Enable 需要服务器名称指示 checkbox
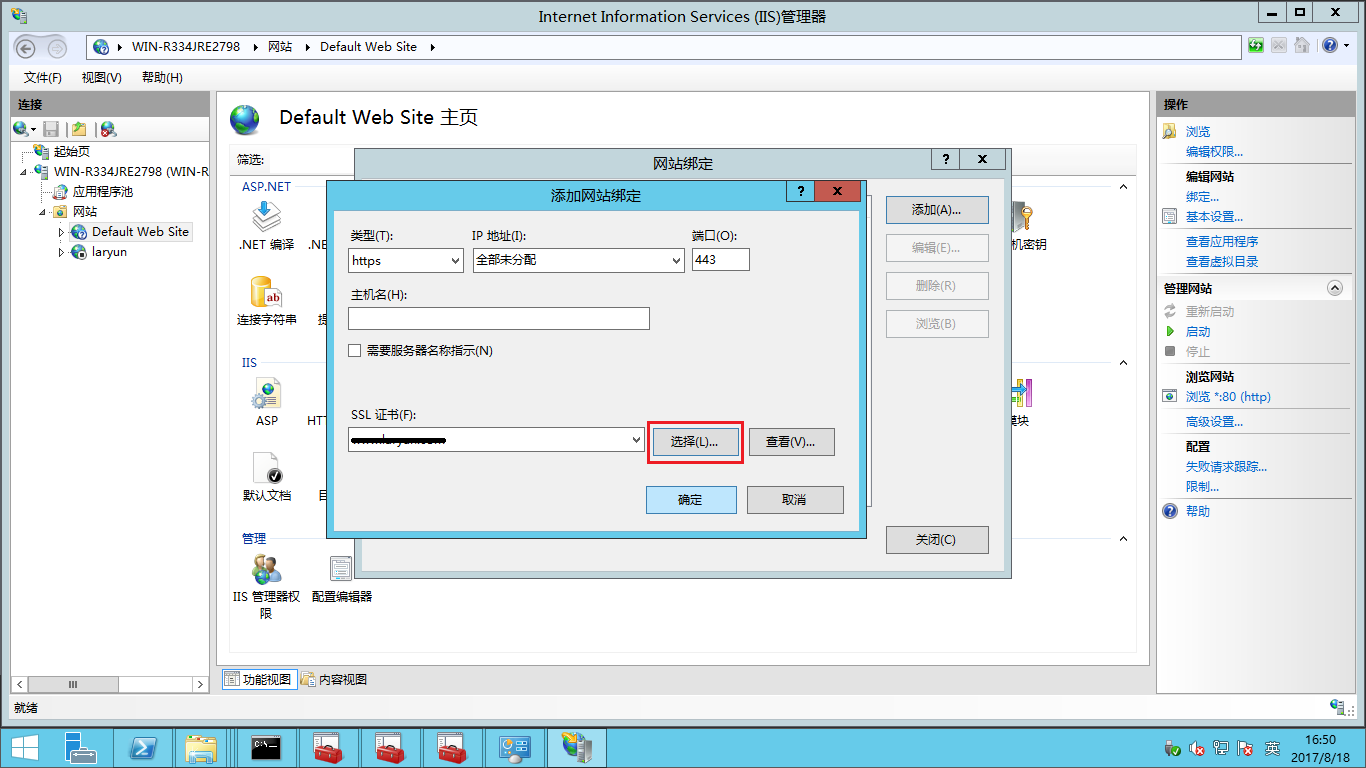 (x=354, y=351)
